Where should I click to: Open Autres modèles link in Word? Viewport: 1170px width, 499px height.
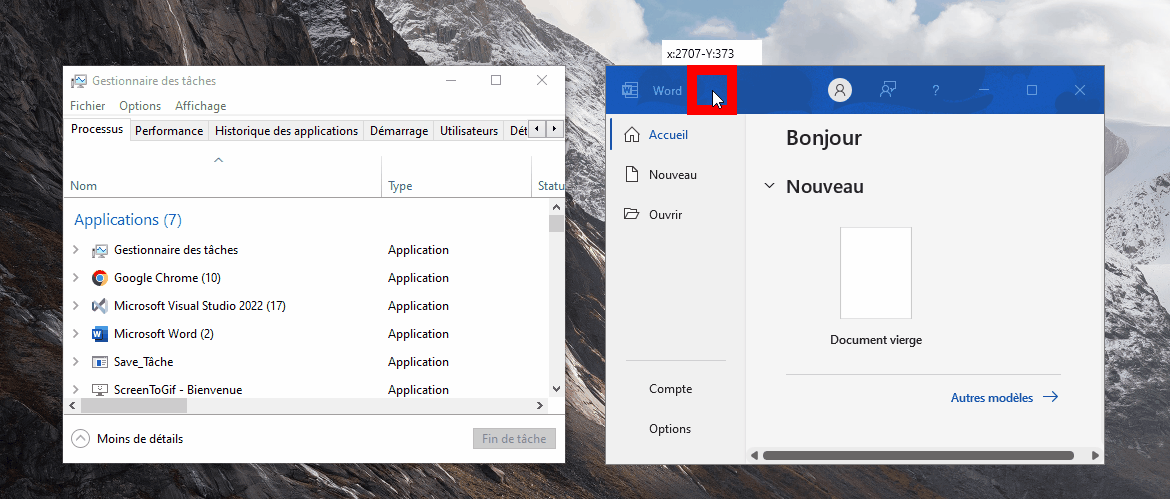pos(992,398)
